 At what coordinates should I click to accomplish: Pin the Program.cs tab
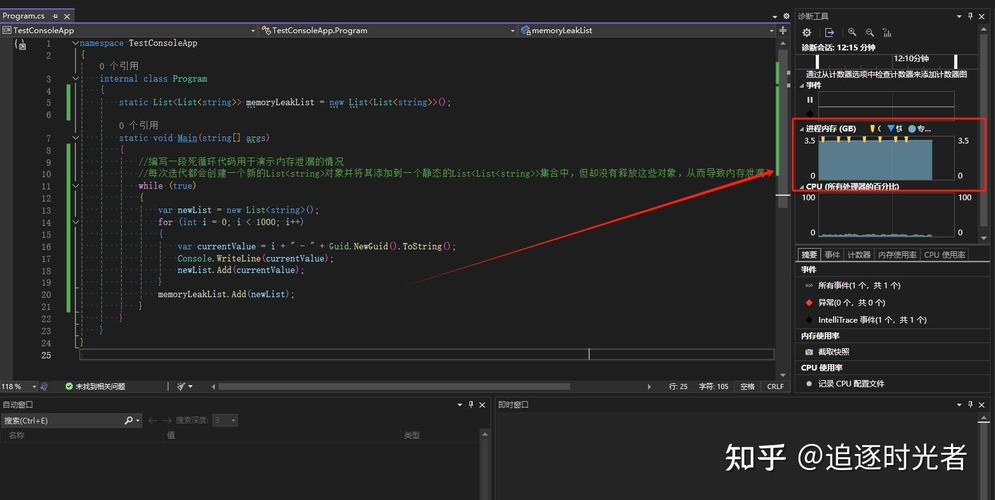(55, 16)
